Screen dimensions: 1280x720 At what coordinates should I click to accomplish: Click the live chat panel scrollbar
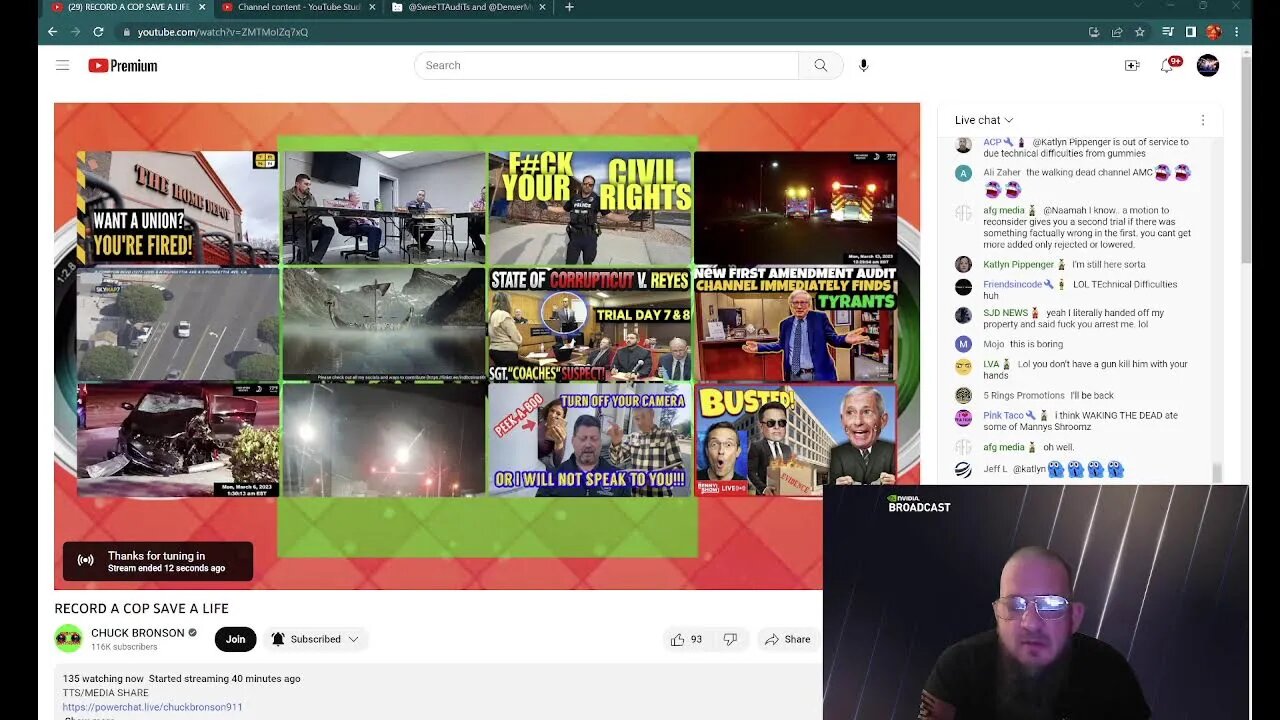tap(1217, 473)
